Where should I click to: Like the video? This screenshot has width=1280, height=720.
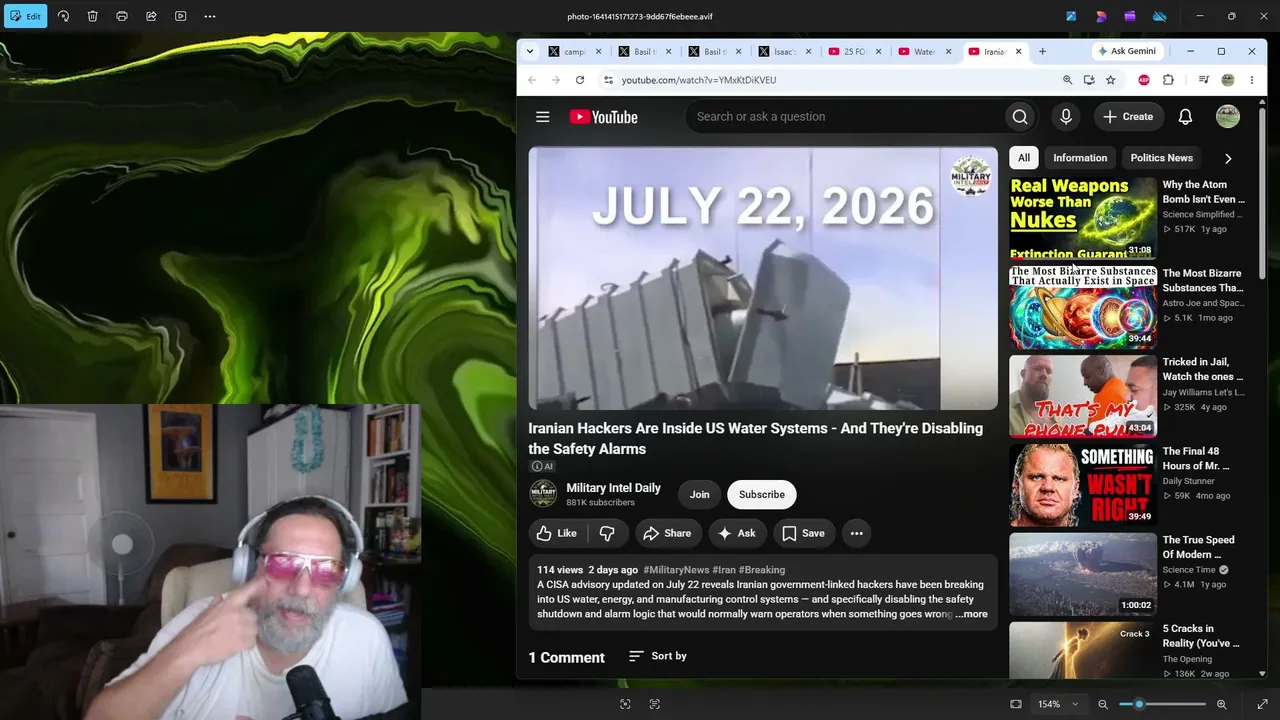pyautogui.click(x=557, y=533)
